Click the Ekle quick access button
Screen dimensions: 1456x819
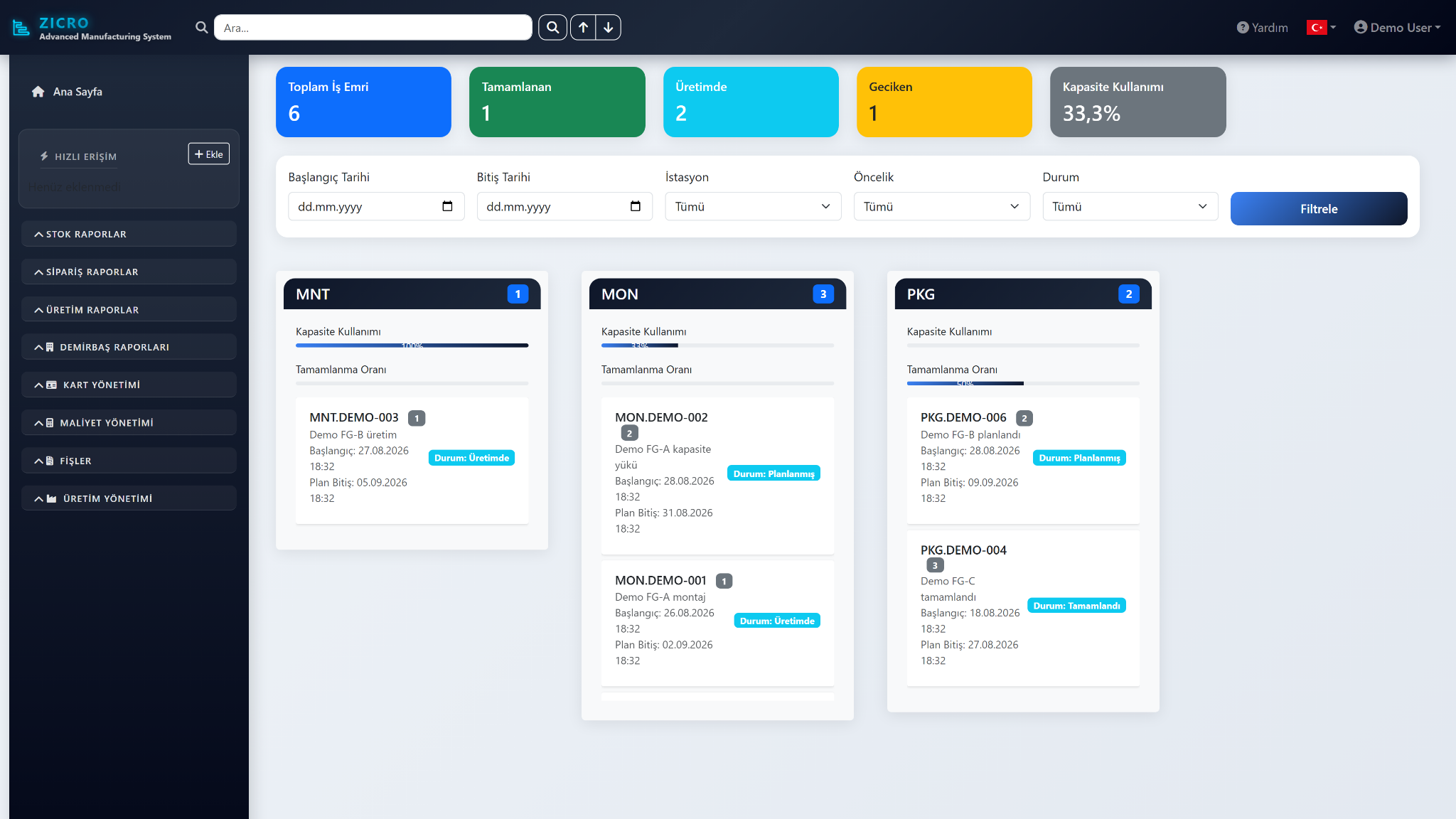[x=208, y=154]
